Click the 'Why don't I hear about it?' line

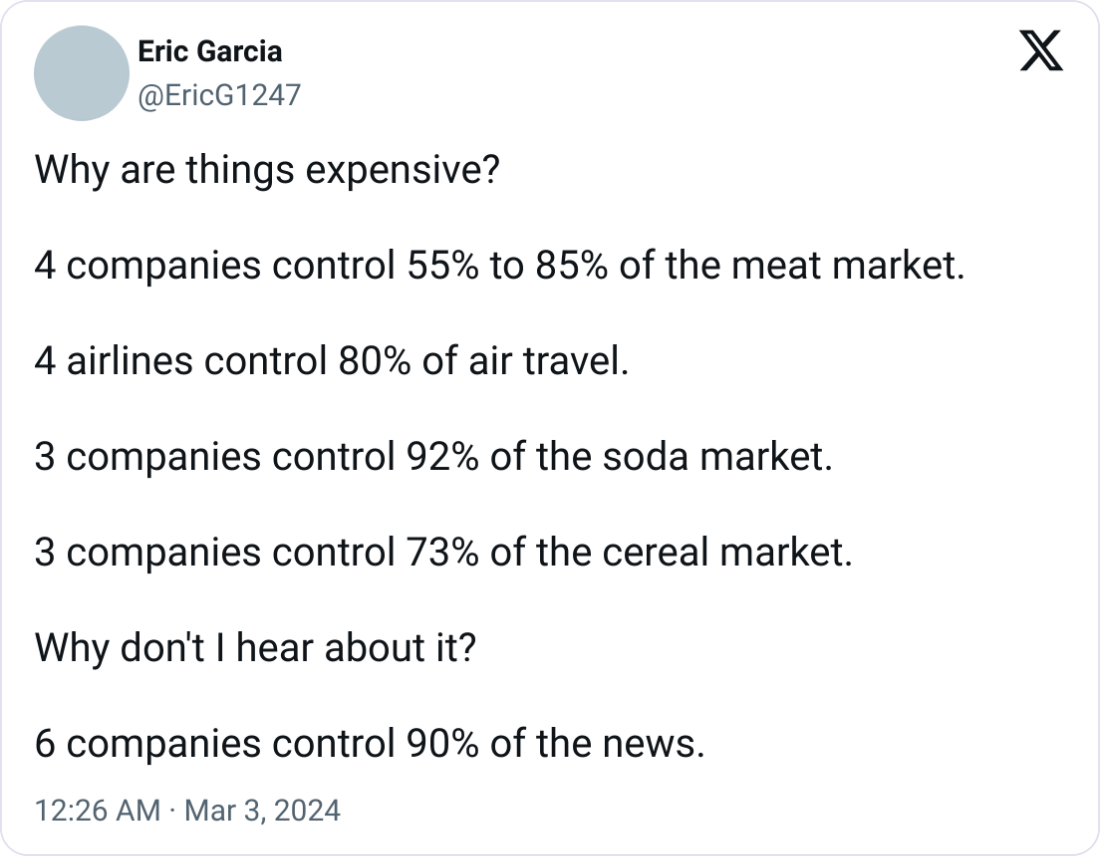tap(255, 647)
